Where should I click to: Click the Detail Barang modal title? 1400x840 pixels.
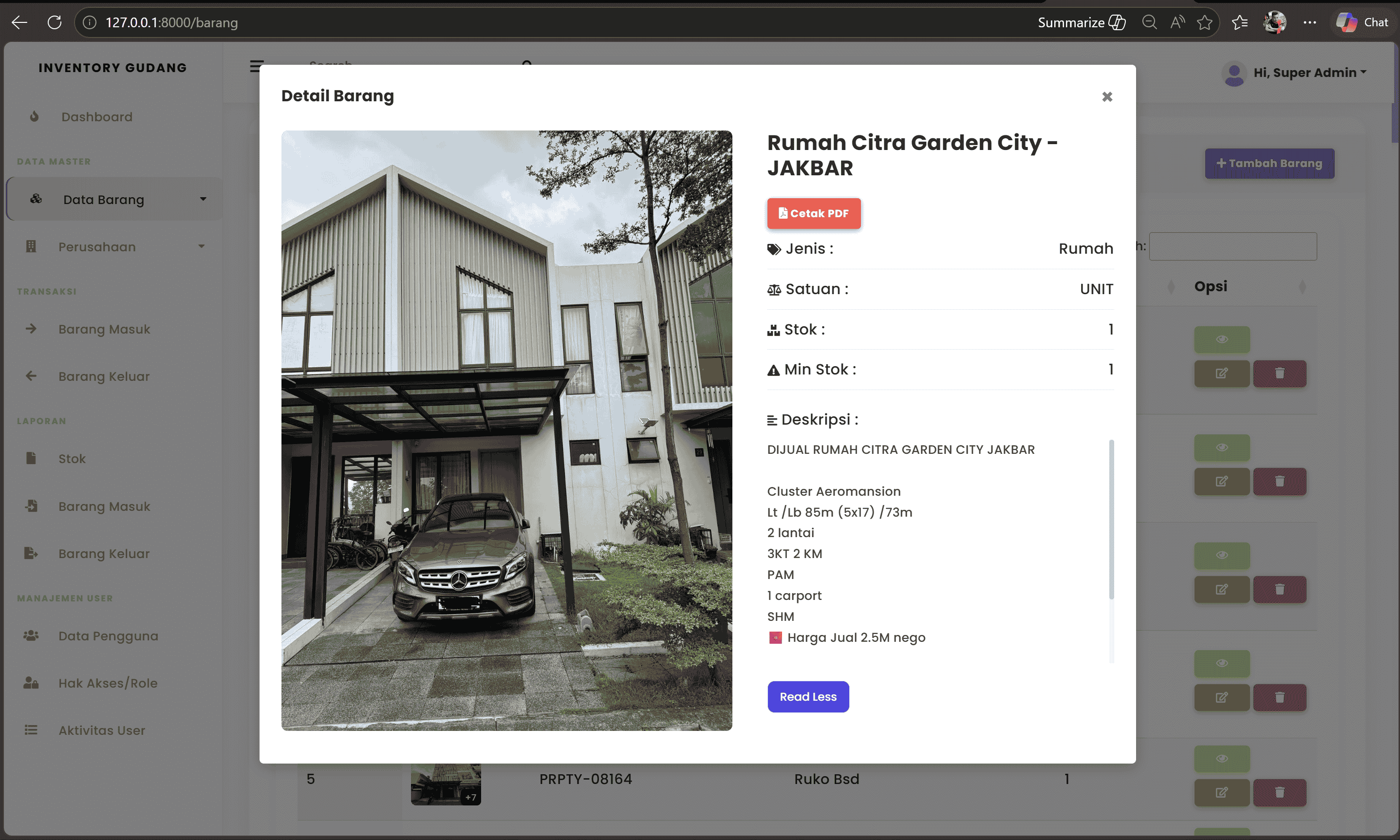(x=337, y=95)
